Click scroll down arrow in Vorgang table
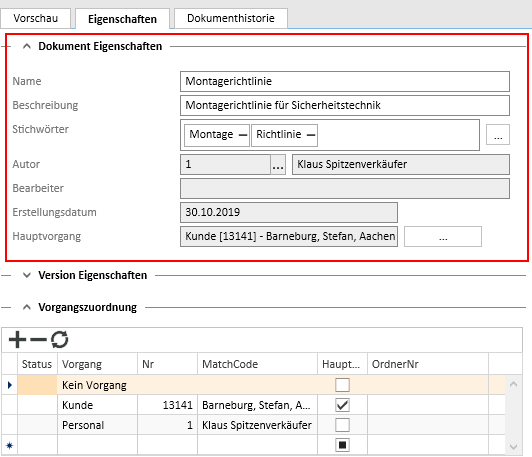 [x=513, y=447]
